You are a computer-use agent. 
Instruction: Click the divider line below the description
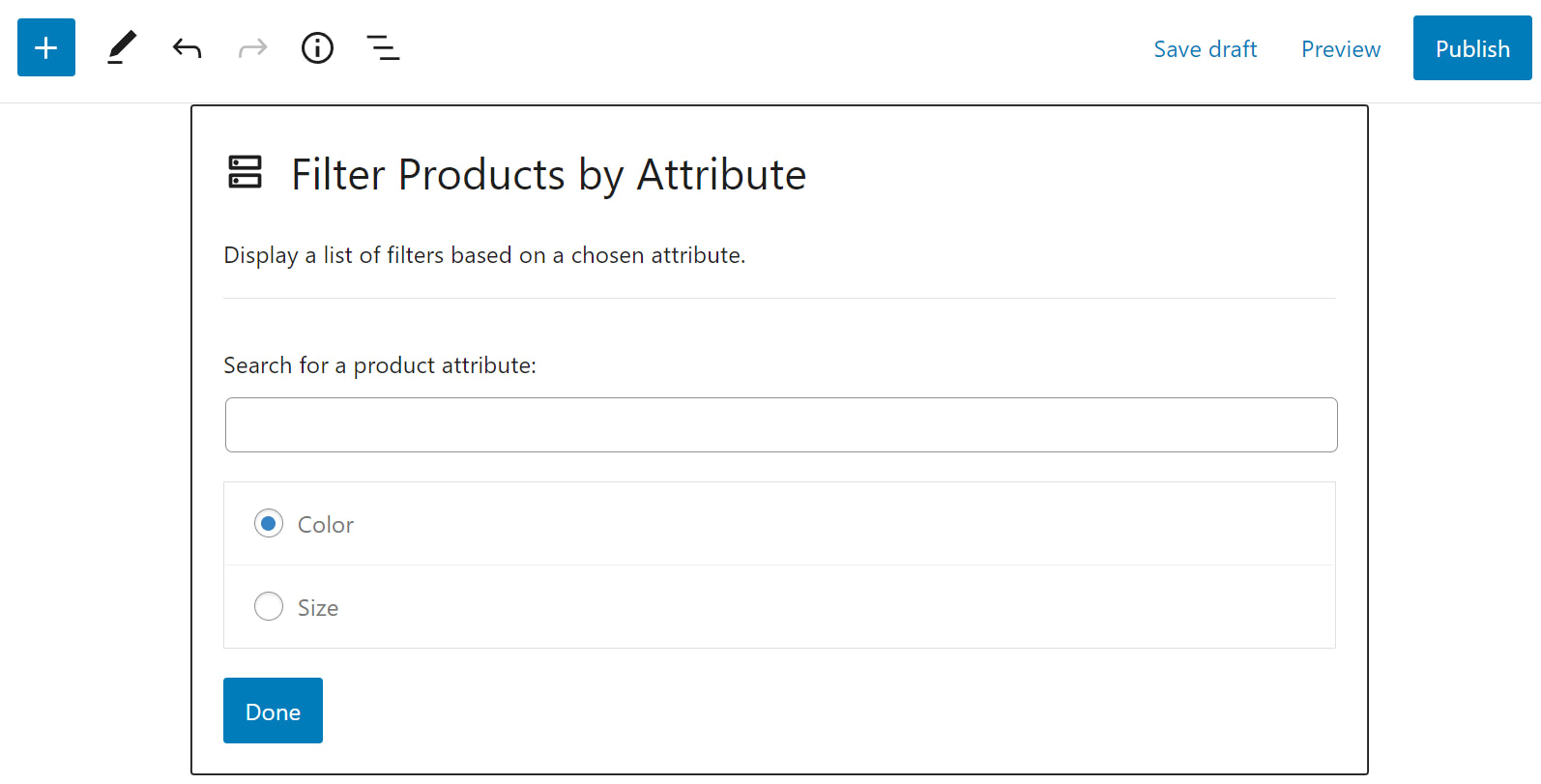coord(779,299)
